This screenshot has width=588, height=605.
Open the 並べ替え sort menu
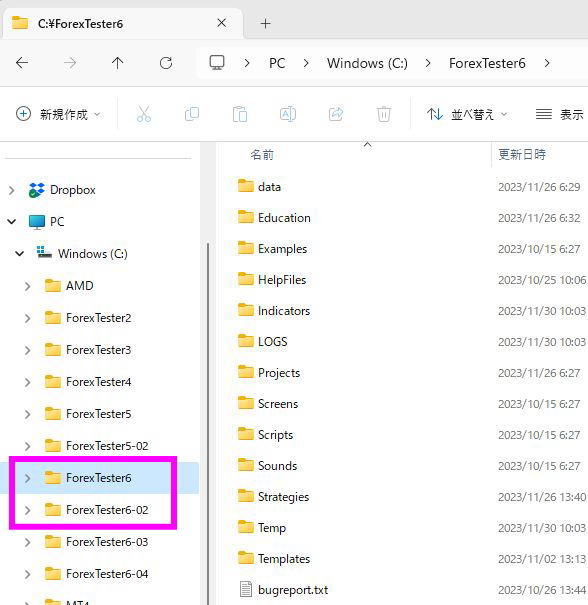point(467,114)
